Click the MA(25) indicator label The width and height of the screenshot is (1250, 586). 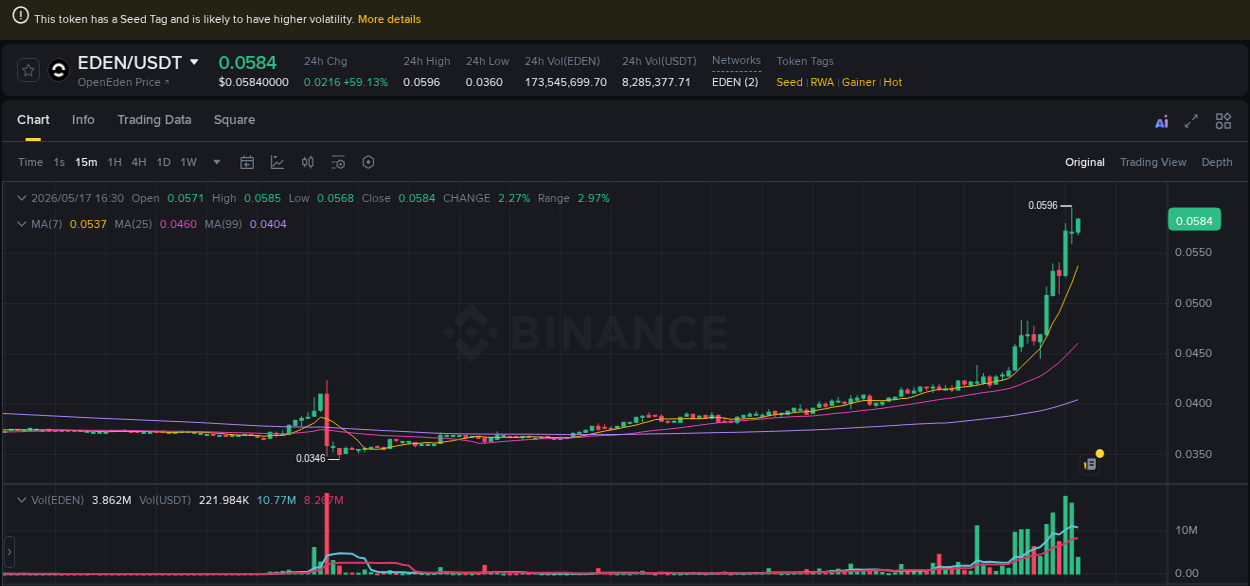pyautogui.click(x=133, y=224)
